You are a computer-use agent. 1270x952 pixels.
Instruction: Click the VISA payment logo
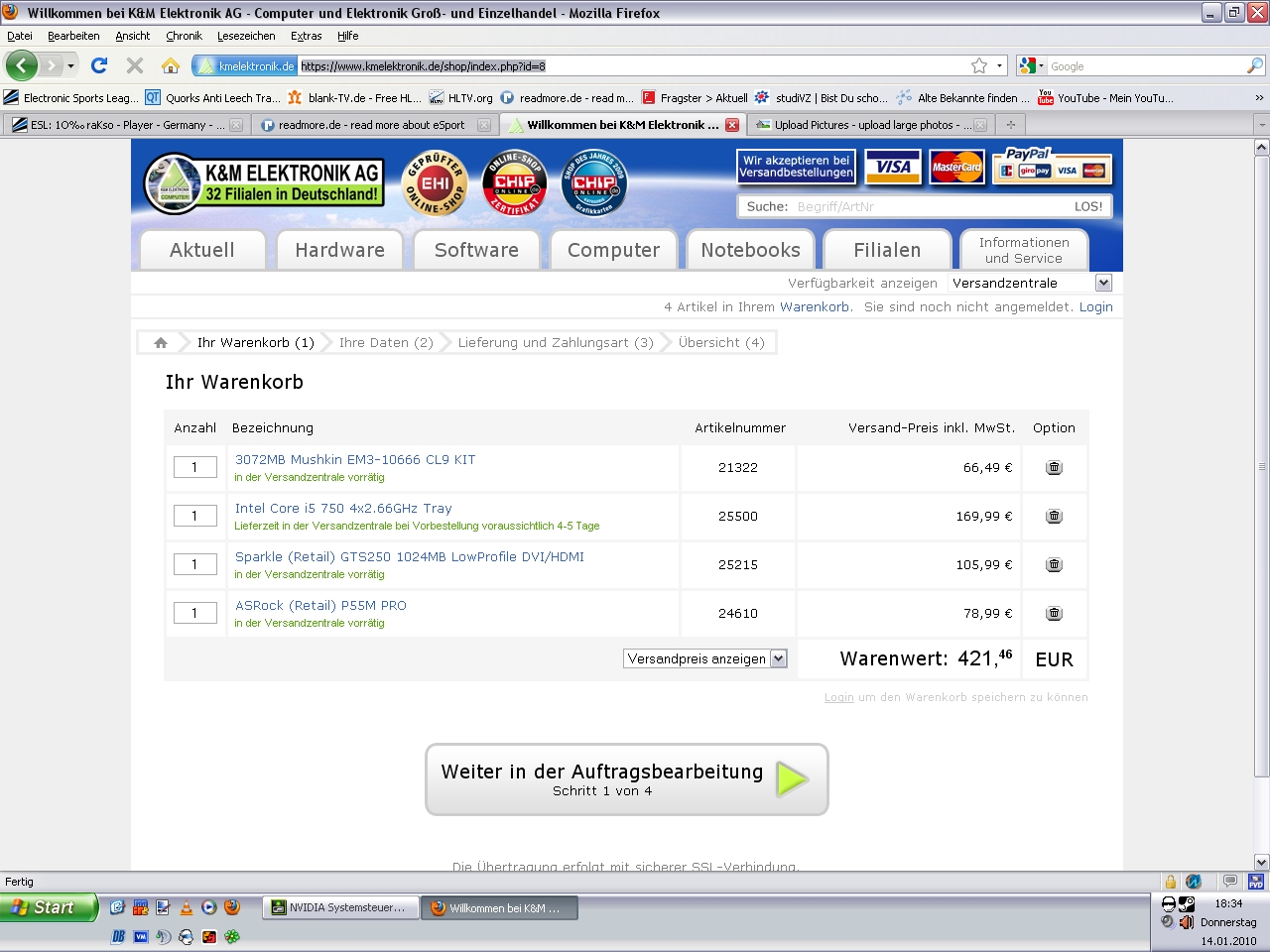[x=893, y=167]
